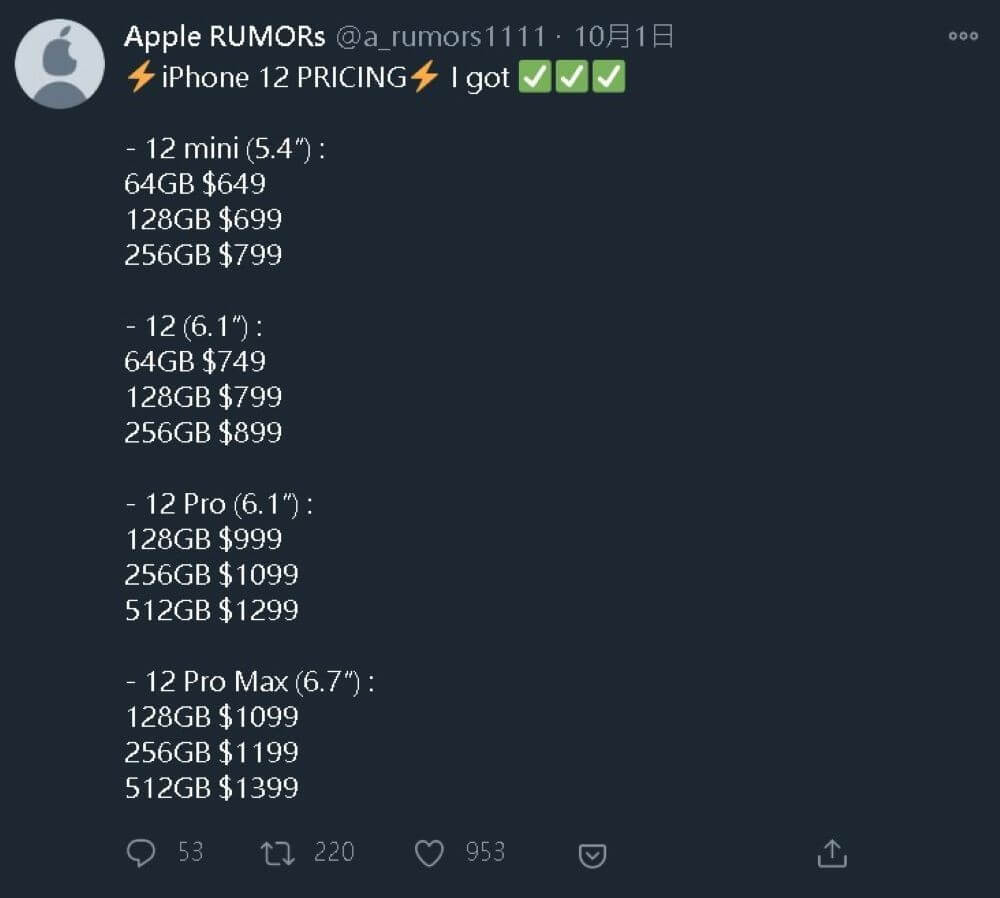Click the 953 likes count
The width and height of the screenshot is (1000, 898).
[485, 852]
